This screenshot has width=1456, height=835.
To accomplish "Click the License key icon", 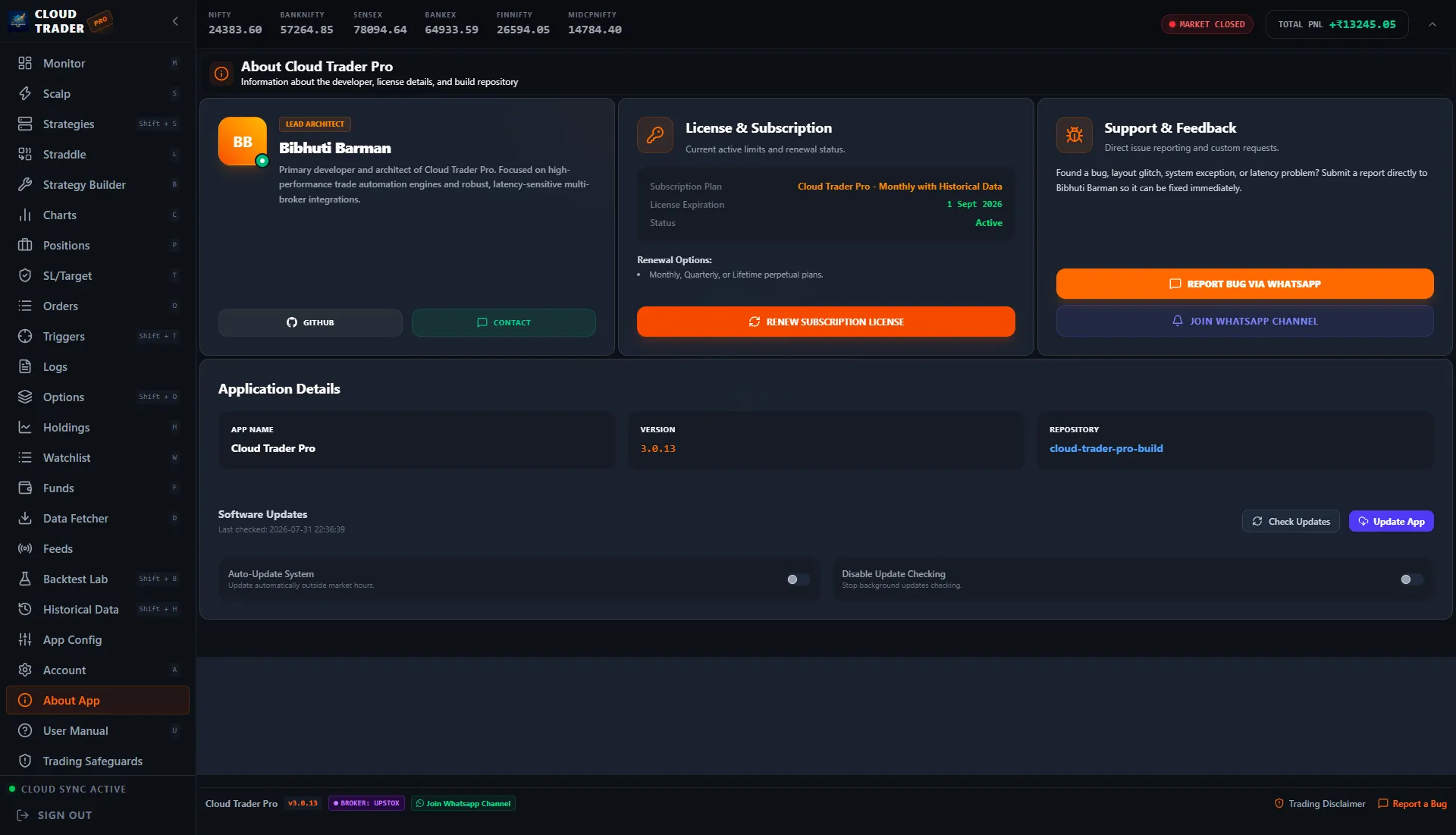I will (x=655, y=135).
